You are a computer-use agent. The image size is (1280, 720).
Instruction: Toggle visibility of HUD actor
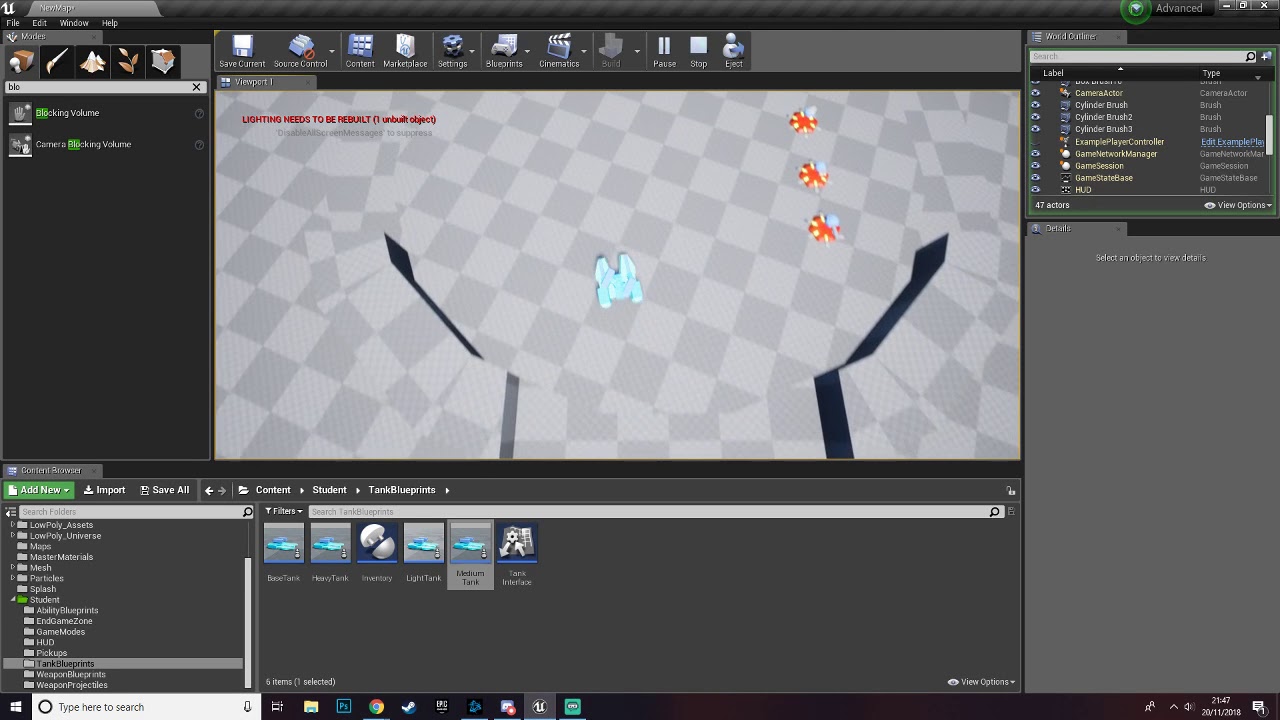click(x=1035, y=190)
